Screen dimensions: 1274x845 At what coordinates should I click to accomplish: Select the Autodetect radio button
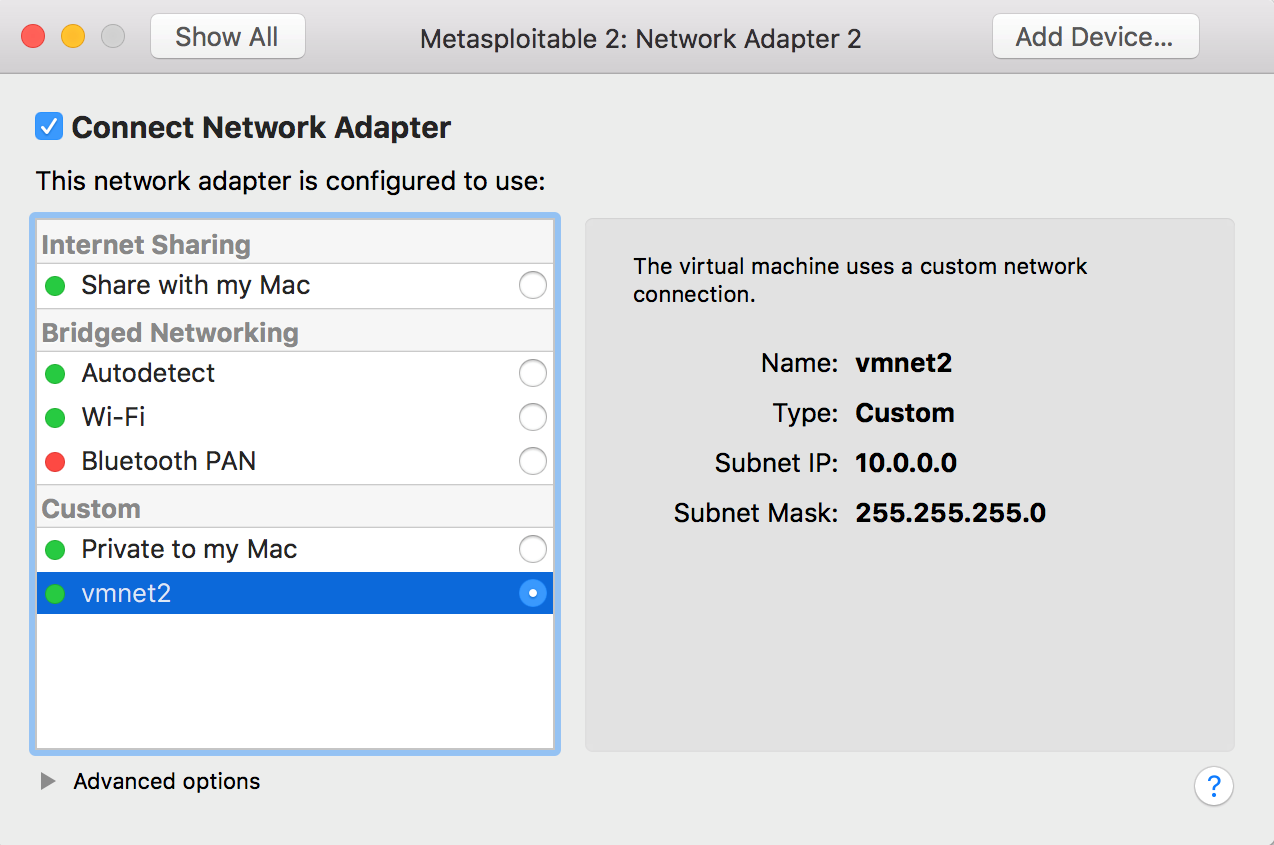click(x=533, y=373)
